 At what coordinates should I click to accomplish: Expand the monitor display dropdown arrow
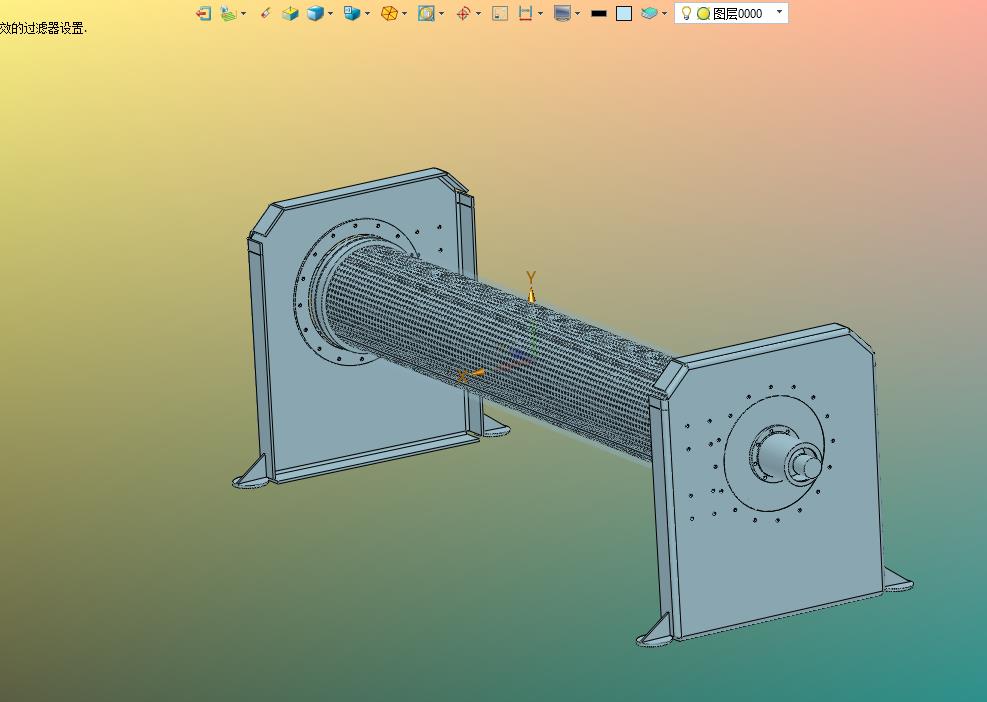[x=577, y=13]
